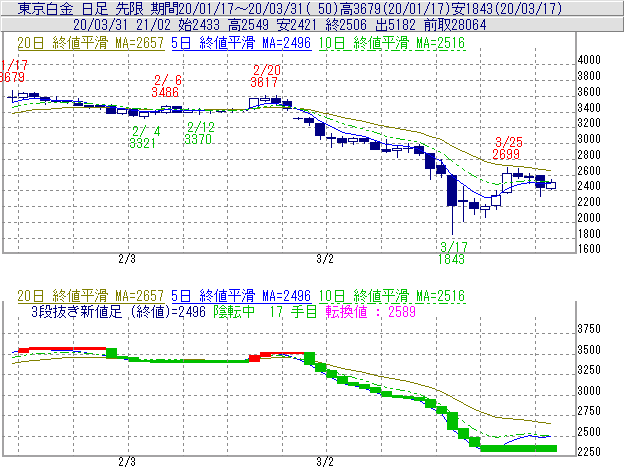The width and height of the screenshot is (624, 474).
Task: Click the 5日 終値平滑 MA=2496 legend in upper chart
Action: [x=241, y=43]
